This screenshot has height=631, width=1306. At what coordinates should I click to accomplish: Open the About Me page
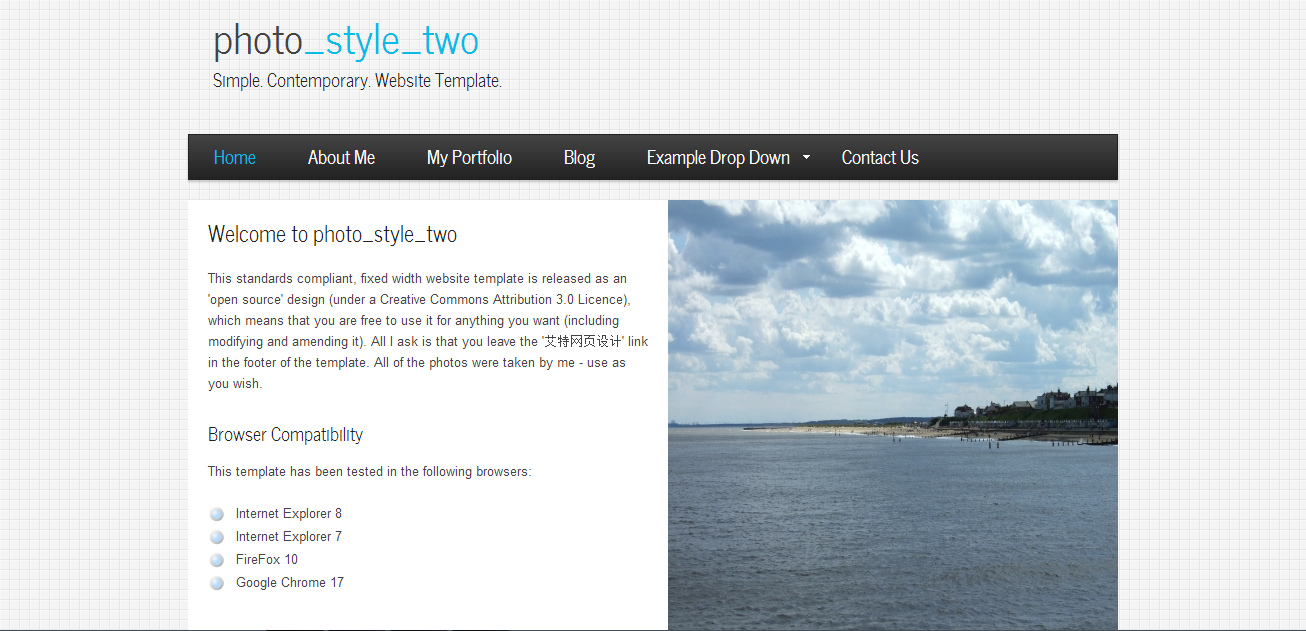coord(341,158)
